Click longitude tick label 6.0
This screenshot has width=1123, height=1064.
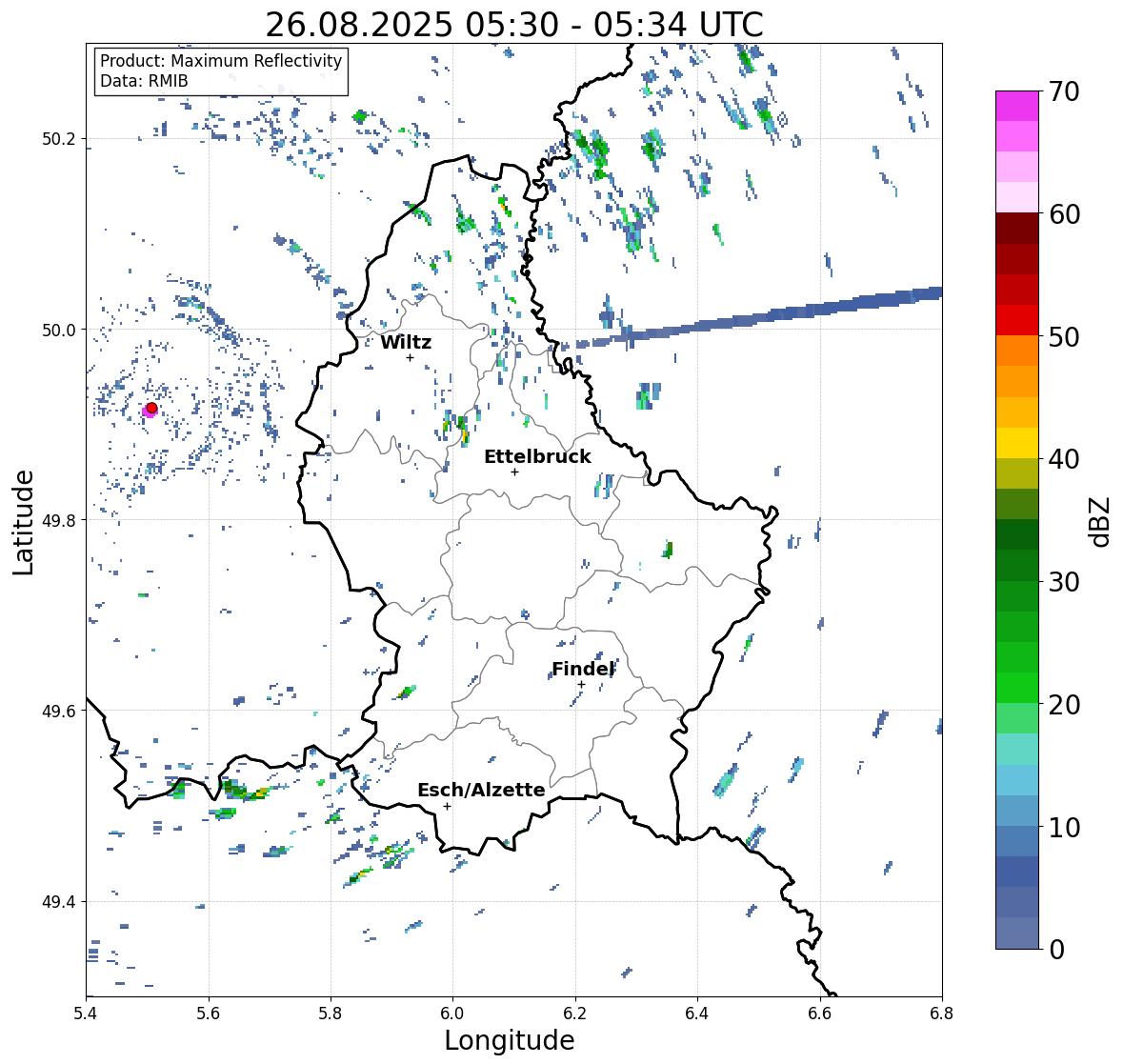(x=452, y=1014)
